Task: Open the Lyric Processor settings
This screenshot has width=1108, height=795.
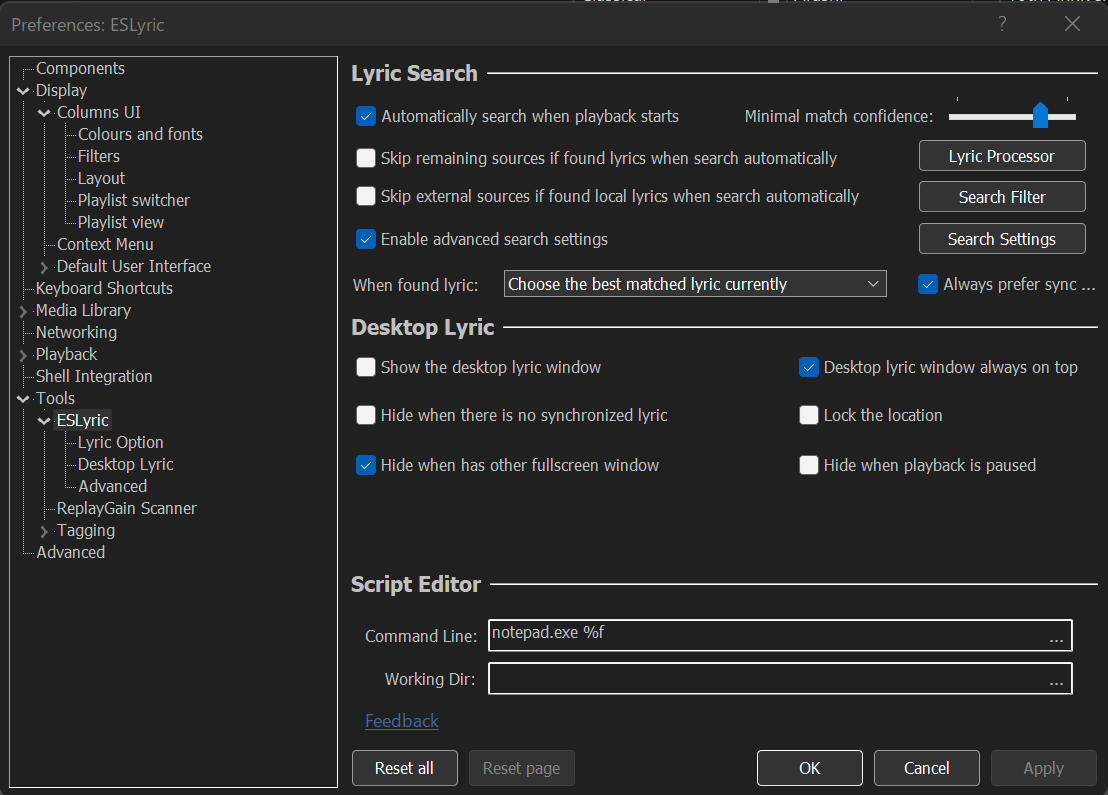Action: [x=1001, y=155]
